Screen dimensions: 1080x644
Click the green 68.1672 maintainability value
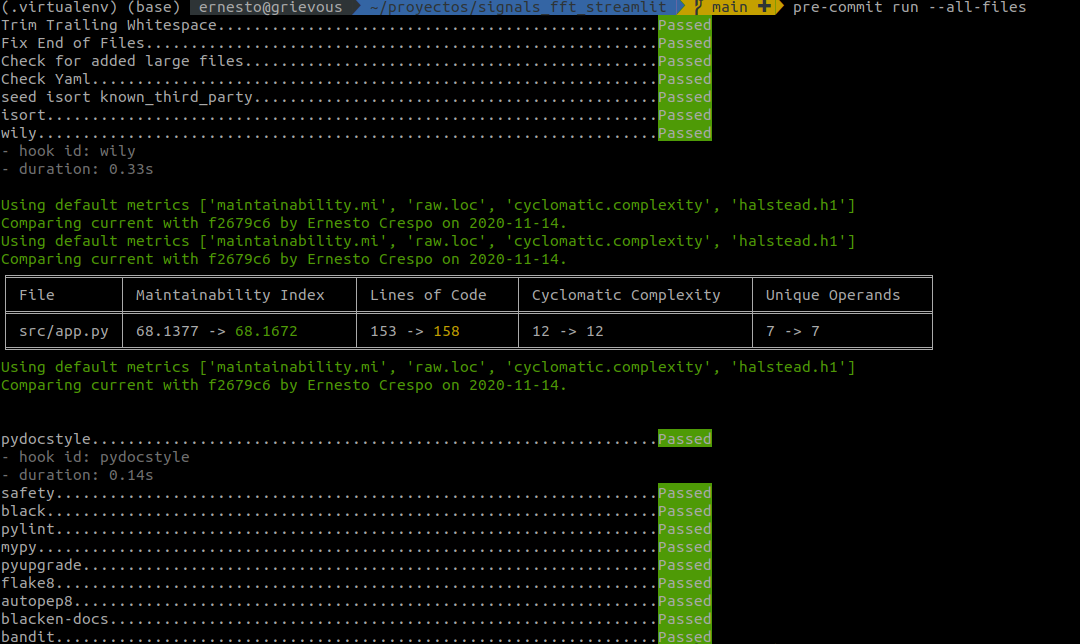click(x=266, y=331)
